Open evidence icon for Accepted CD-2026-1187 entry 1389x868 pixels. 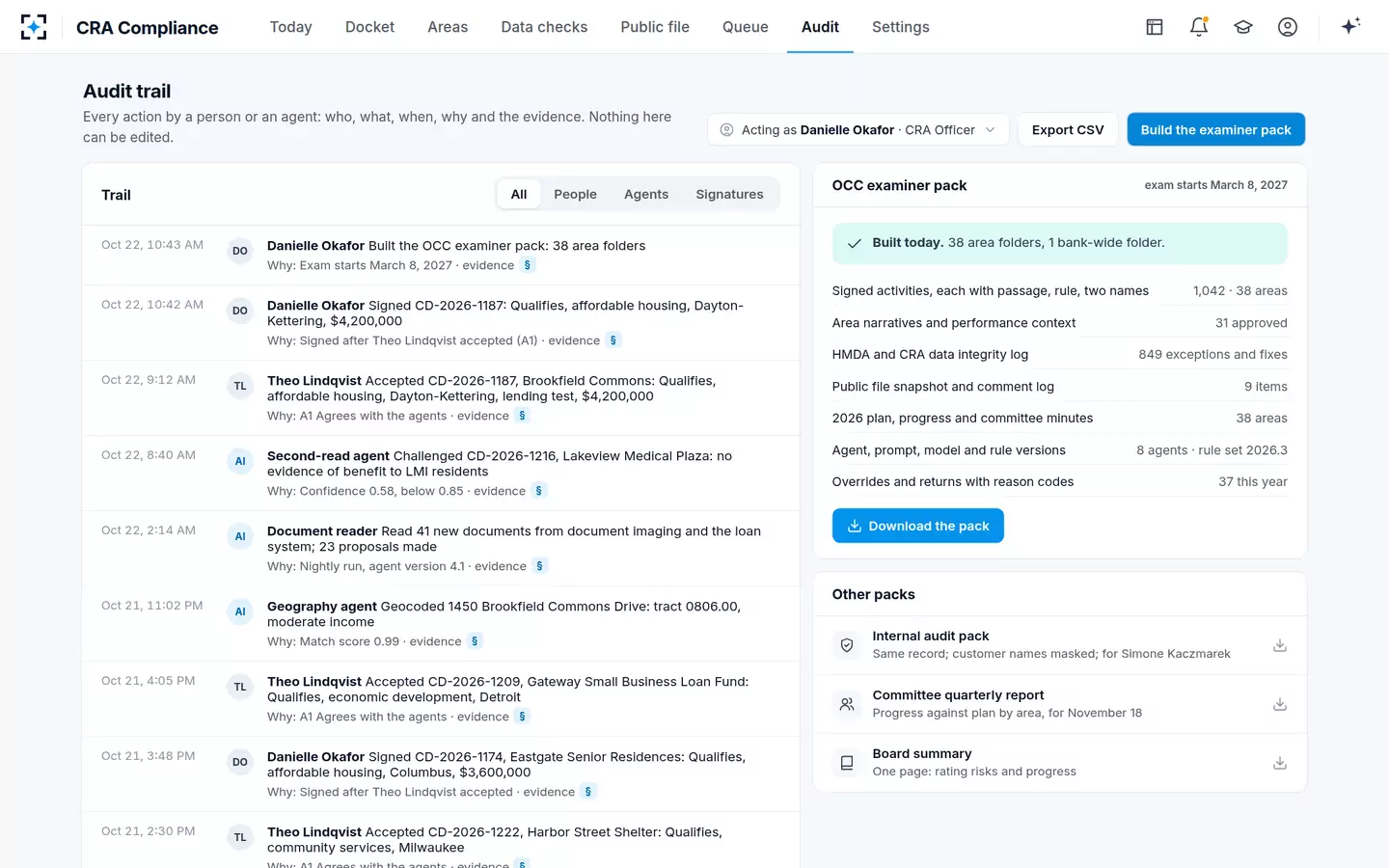(x=522, y=416)
